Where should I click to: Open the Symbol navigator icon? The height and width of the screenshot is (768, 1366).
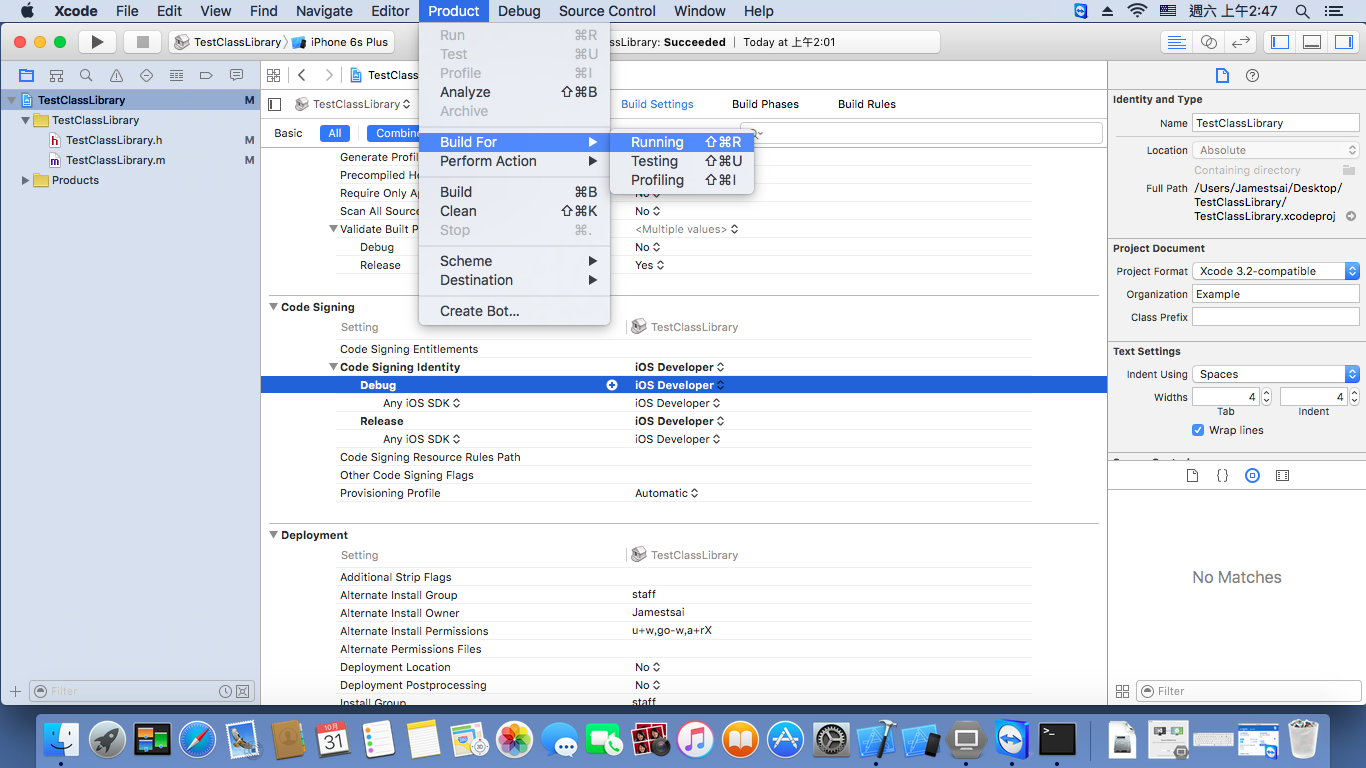[56, 75]
